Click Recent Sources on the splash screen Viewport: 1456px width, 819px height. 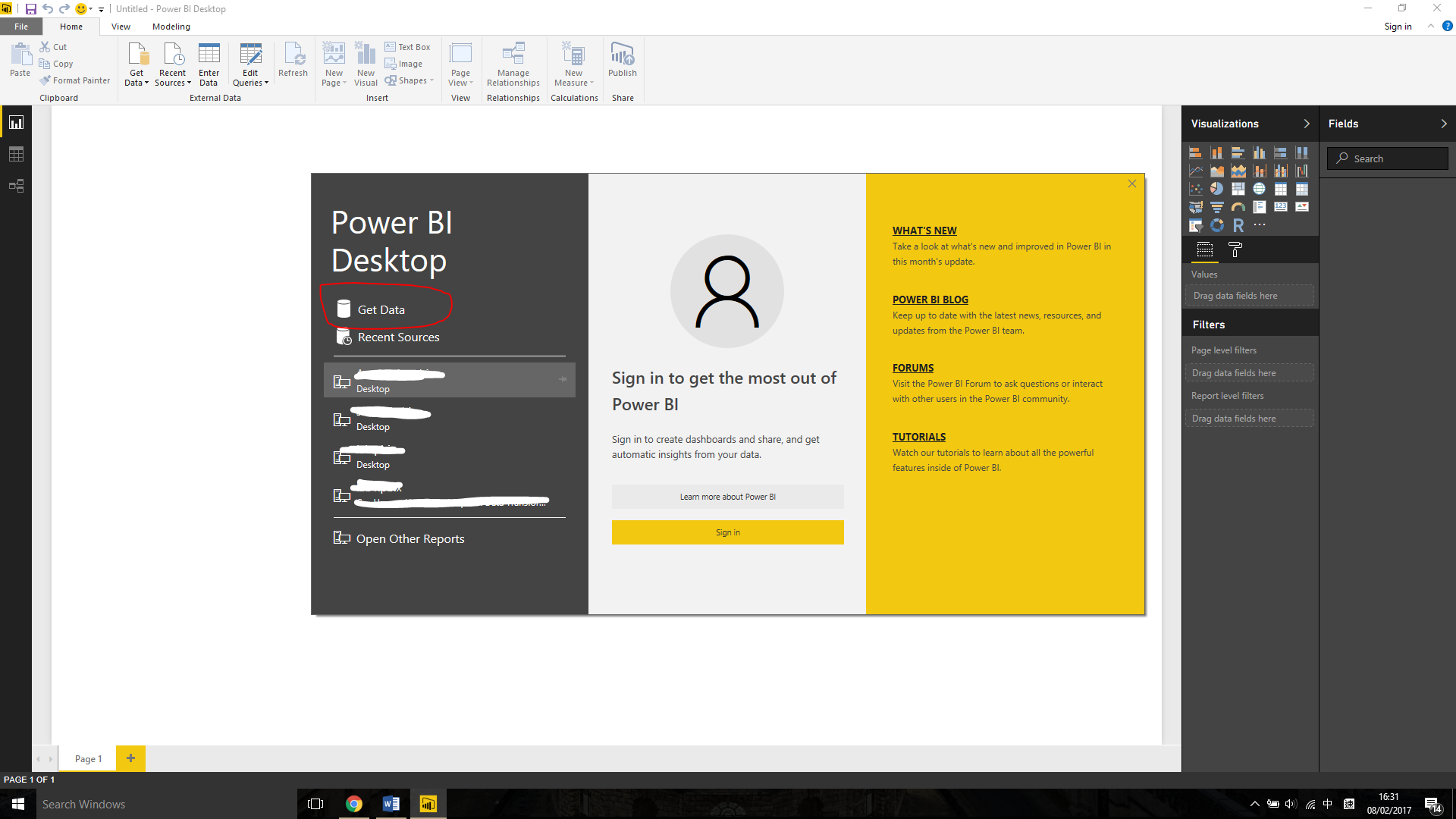pyautogui.click(x=387, y=337)
